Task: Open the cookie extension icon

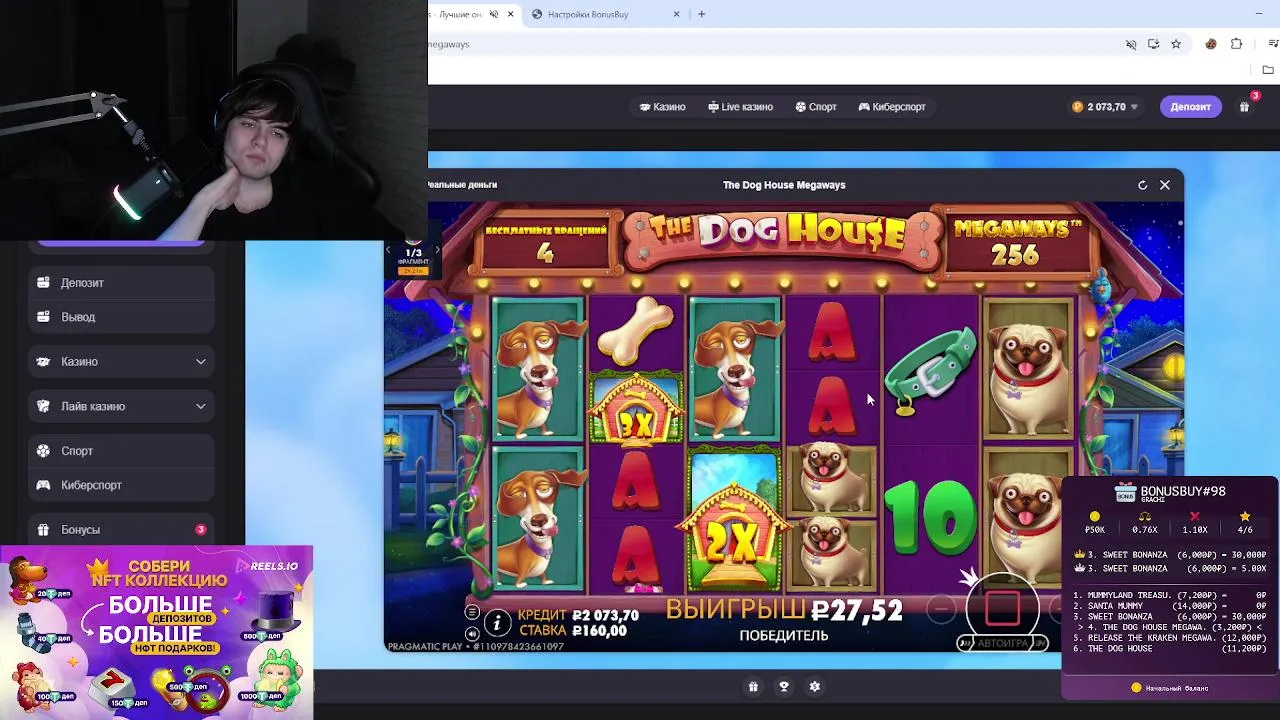Action: [x=1211, y=44]
